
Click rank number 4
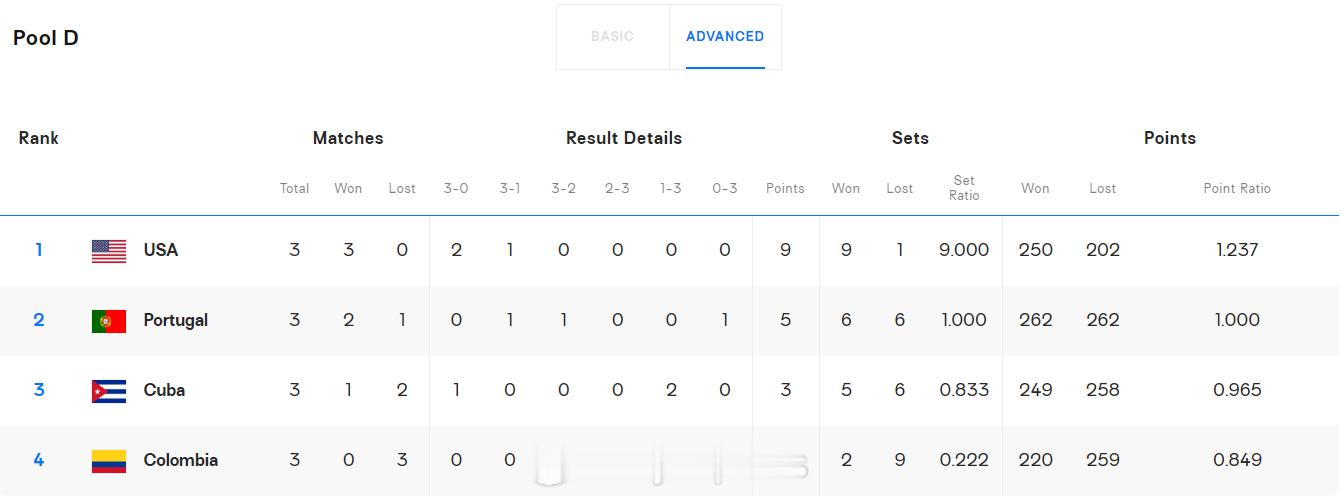click(39, 460)
